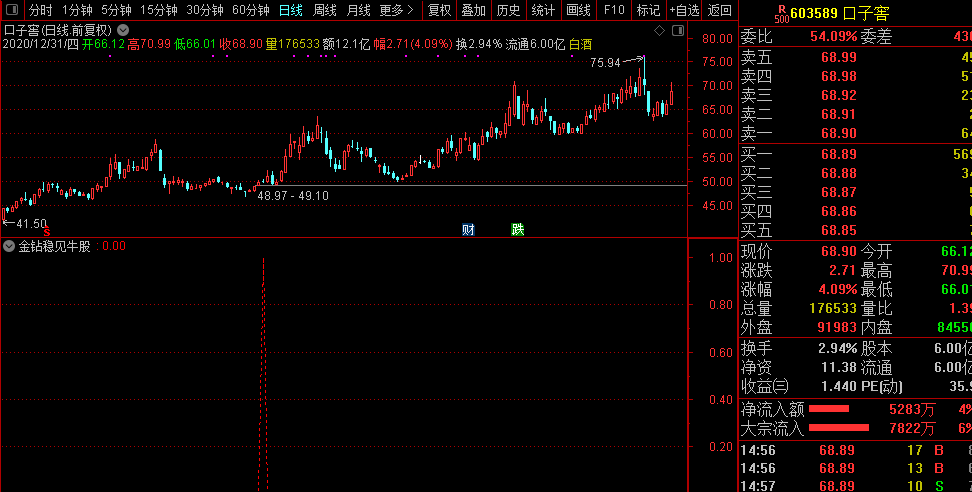
Task: Click the red dashed indicator signal spike
Action: (x=264, y=374)
